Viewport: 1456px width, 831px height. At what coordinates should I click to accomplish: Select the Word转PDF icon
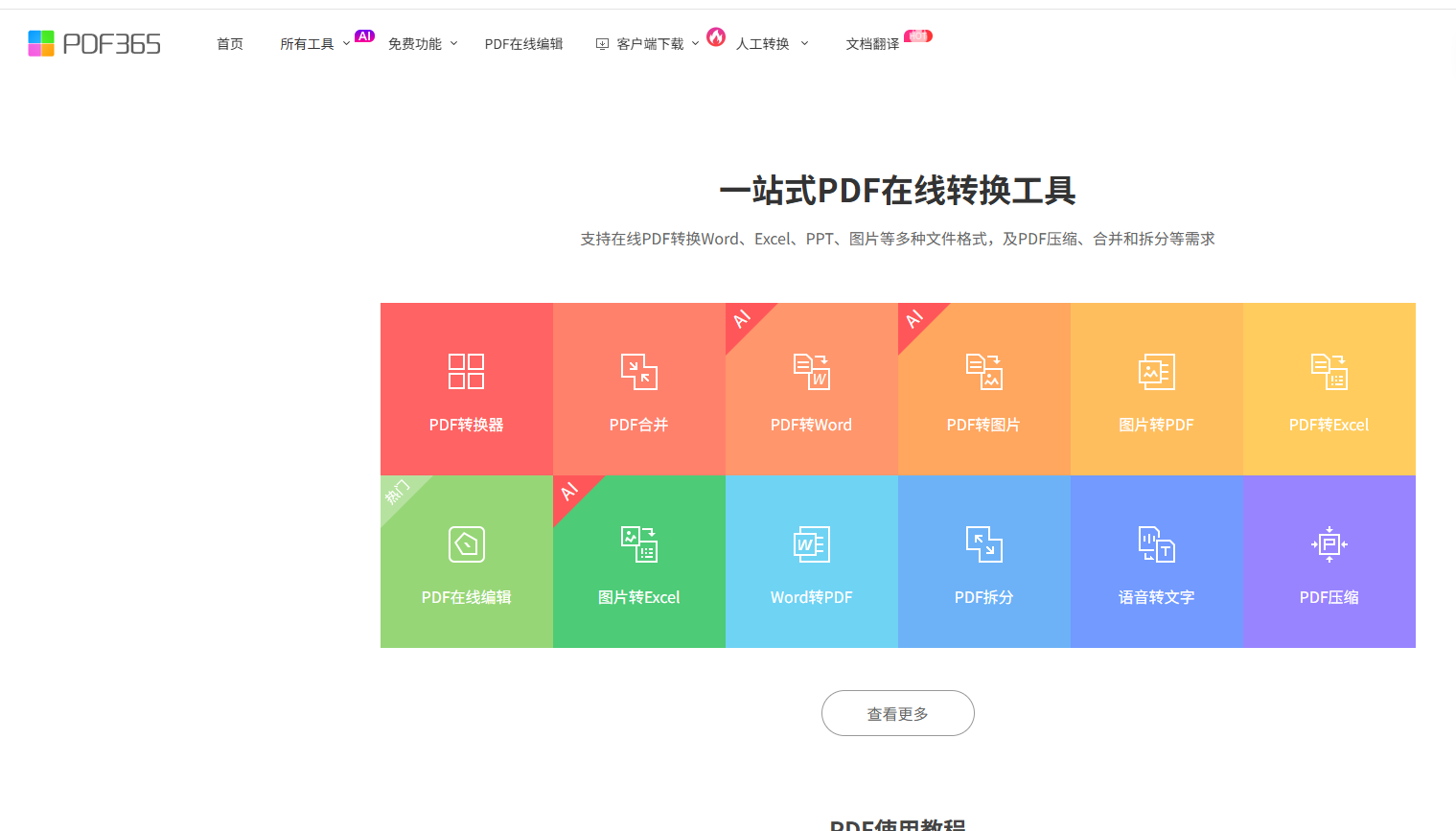811,544
